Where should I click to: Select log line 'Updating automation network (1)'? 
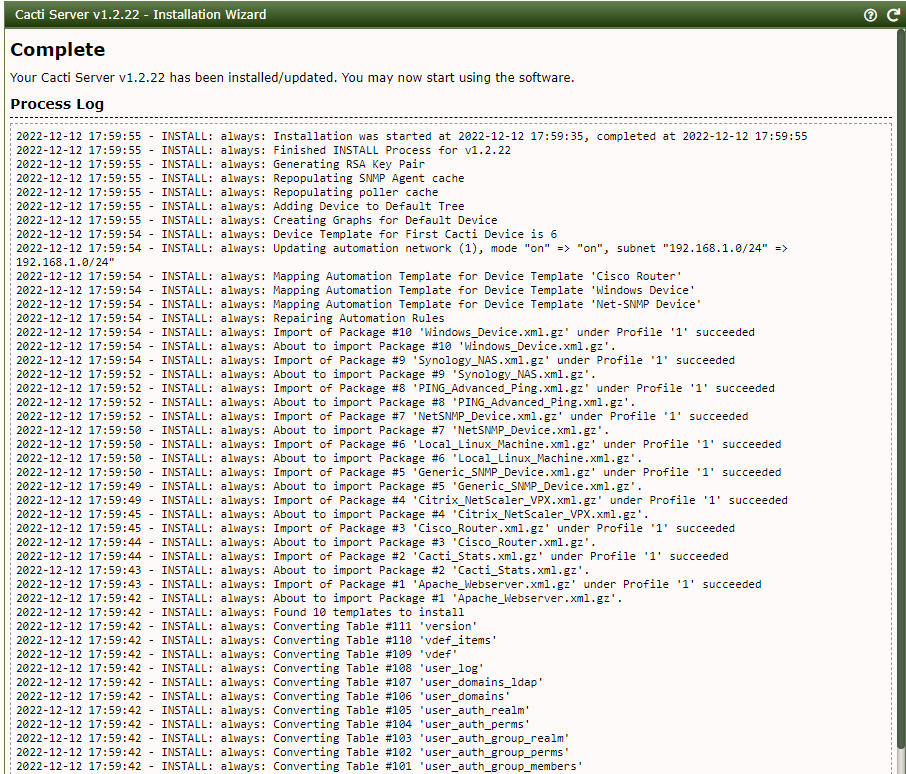(402, 255)
